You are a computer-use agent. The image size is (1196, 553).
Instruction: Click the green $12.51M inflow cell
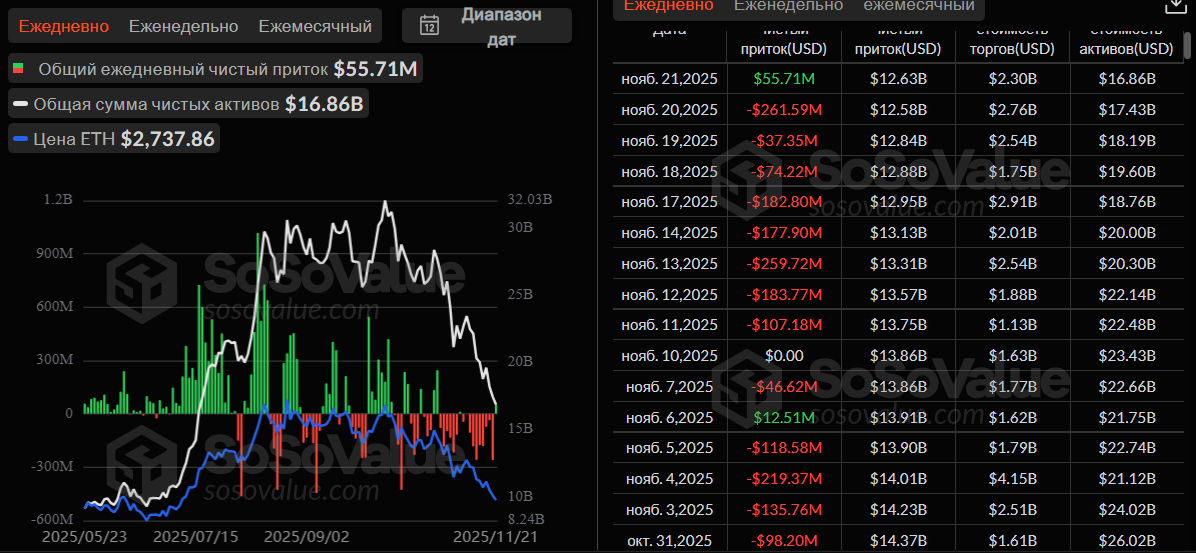784,417
